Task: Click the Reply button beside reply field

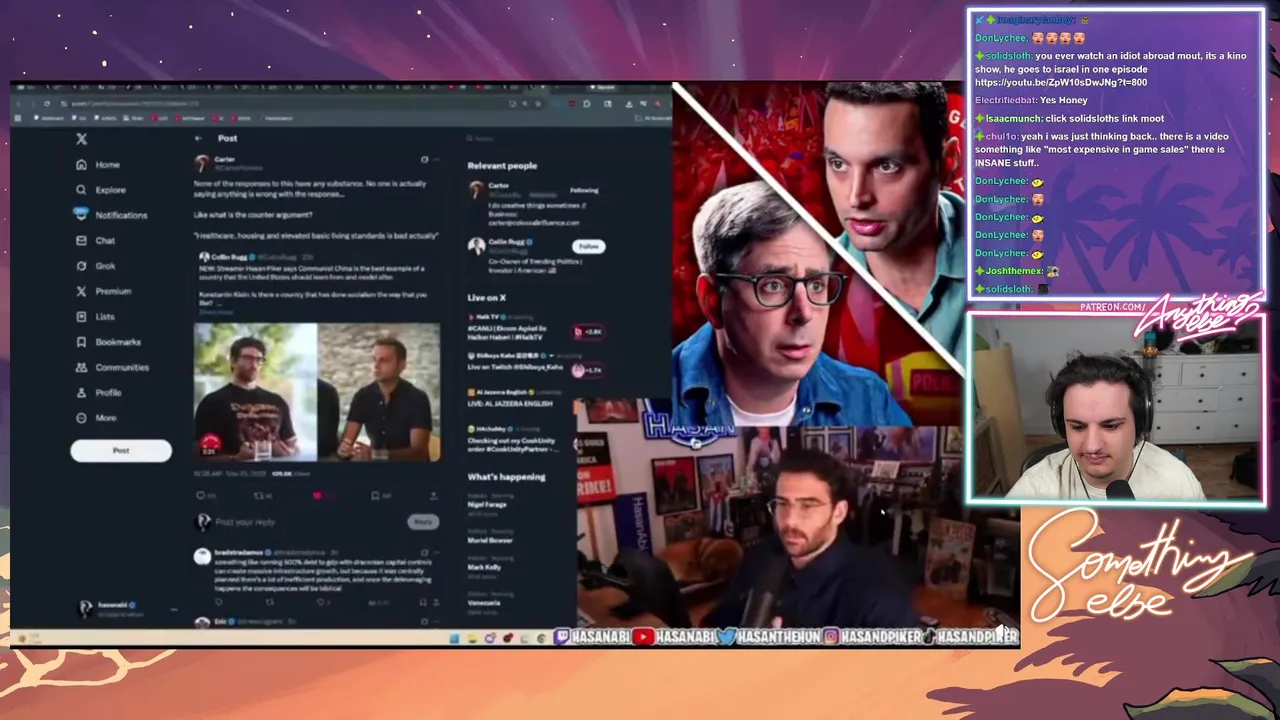Action: coord(423,522)
